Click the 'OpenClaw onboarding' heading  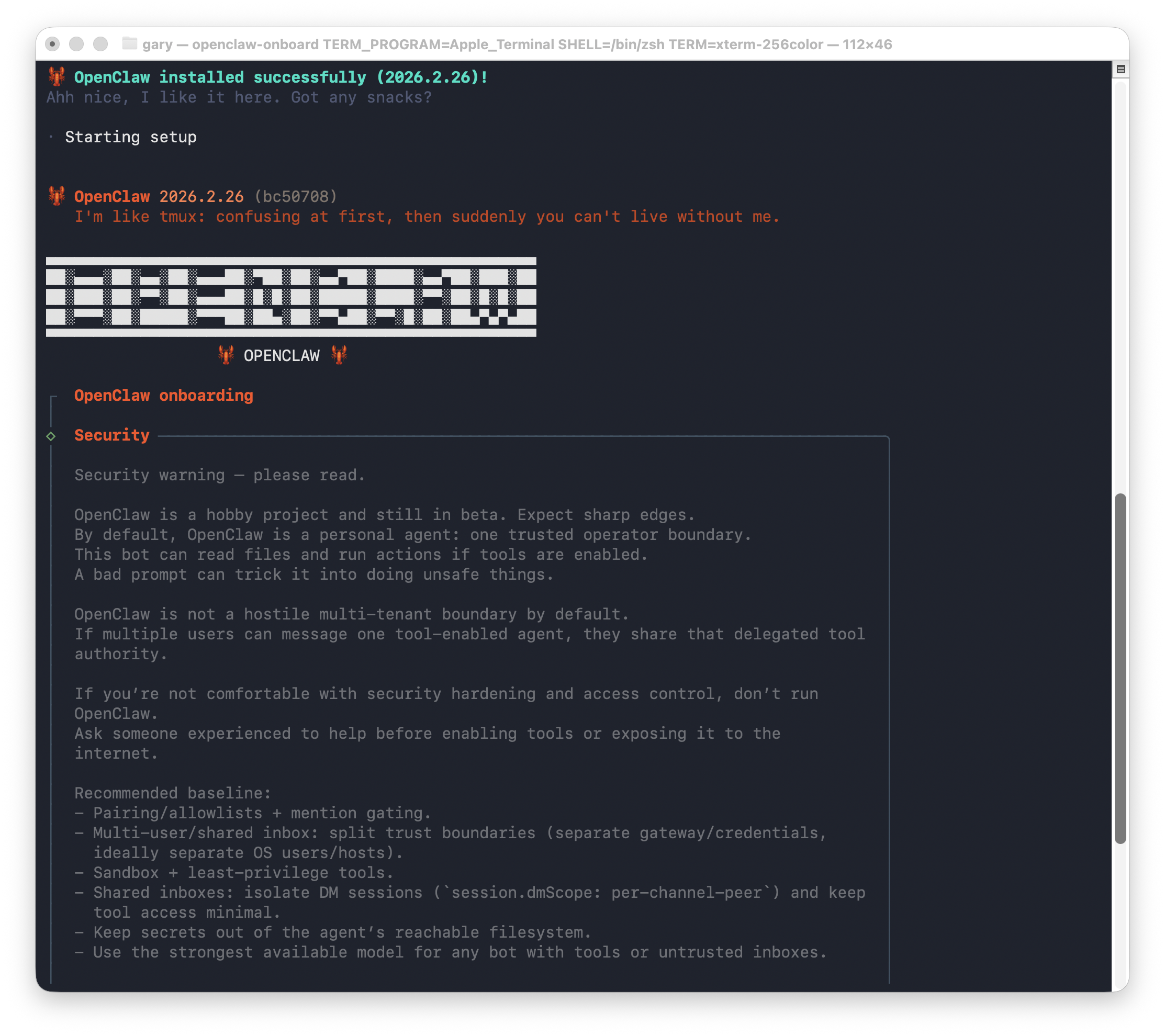coord(164,396)
